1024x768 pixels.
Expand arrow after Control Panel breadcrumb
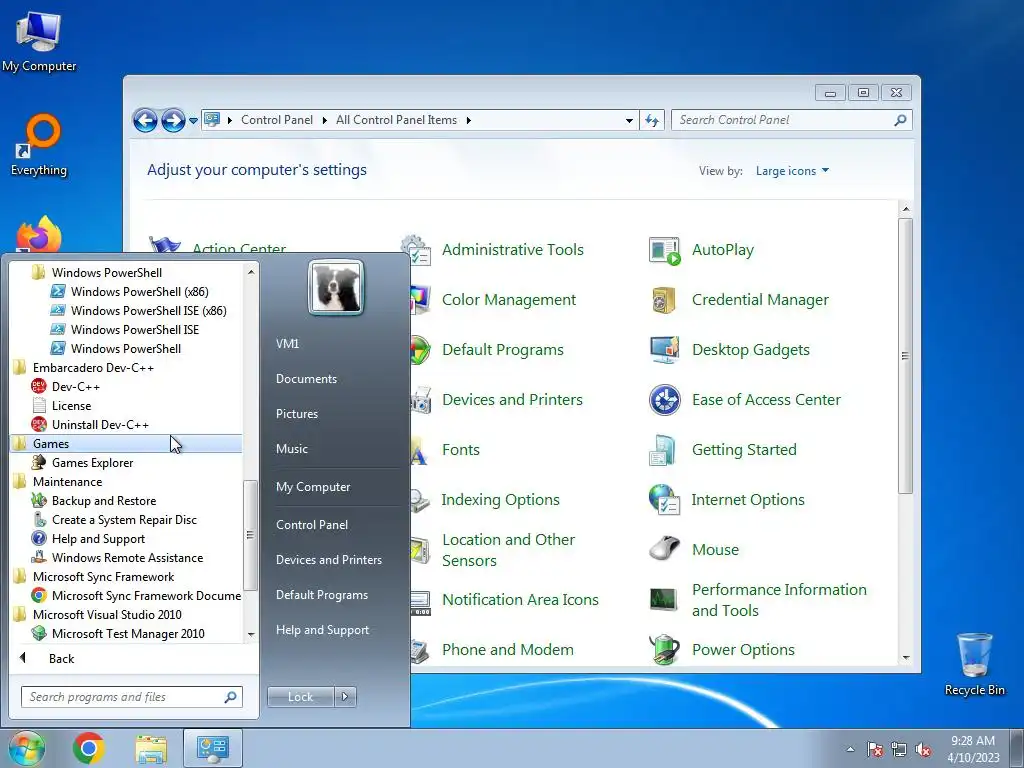coord(324,120)
